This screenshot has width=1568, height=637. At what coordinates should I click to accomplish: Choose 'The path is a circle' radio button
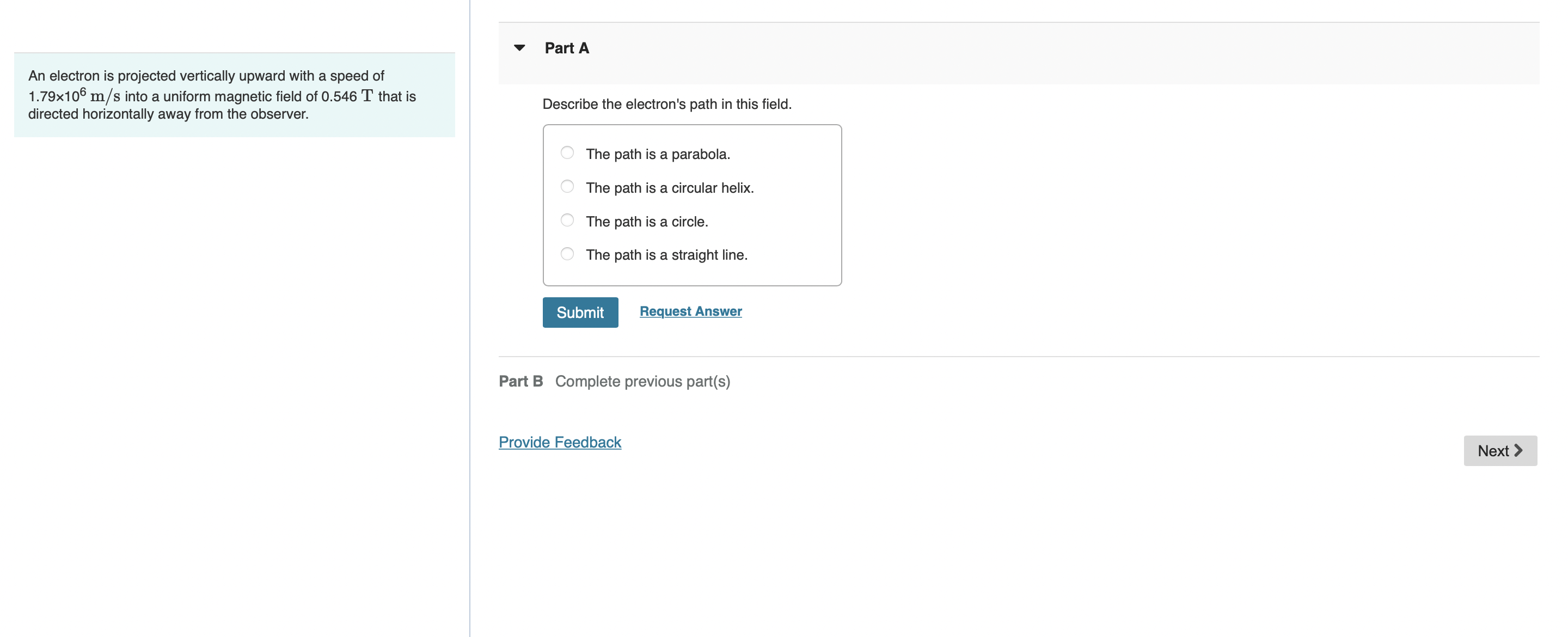click(x=567, y=220)
